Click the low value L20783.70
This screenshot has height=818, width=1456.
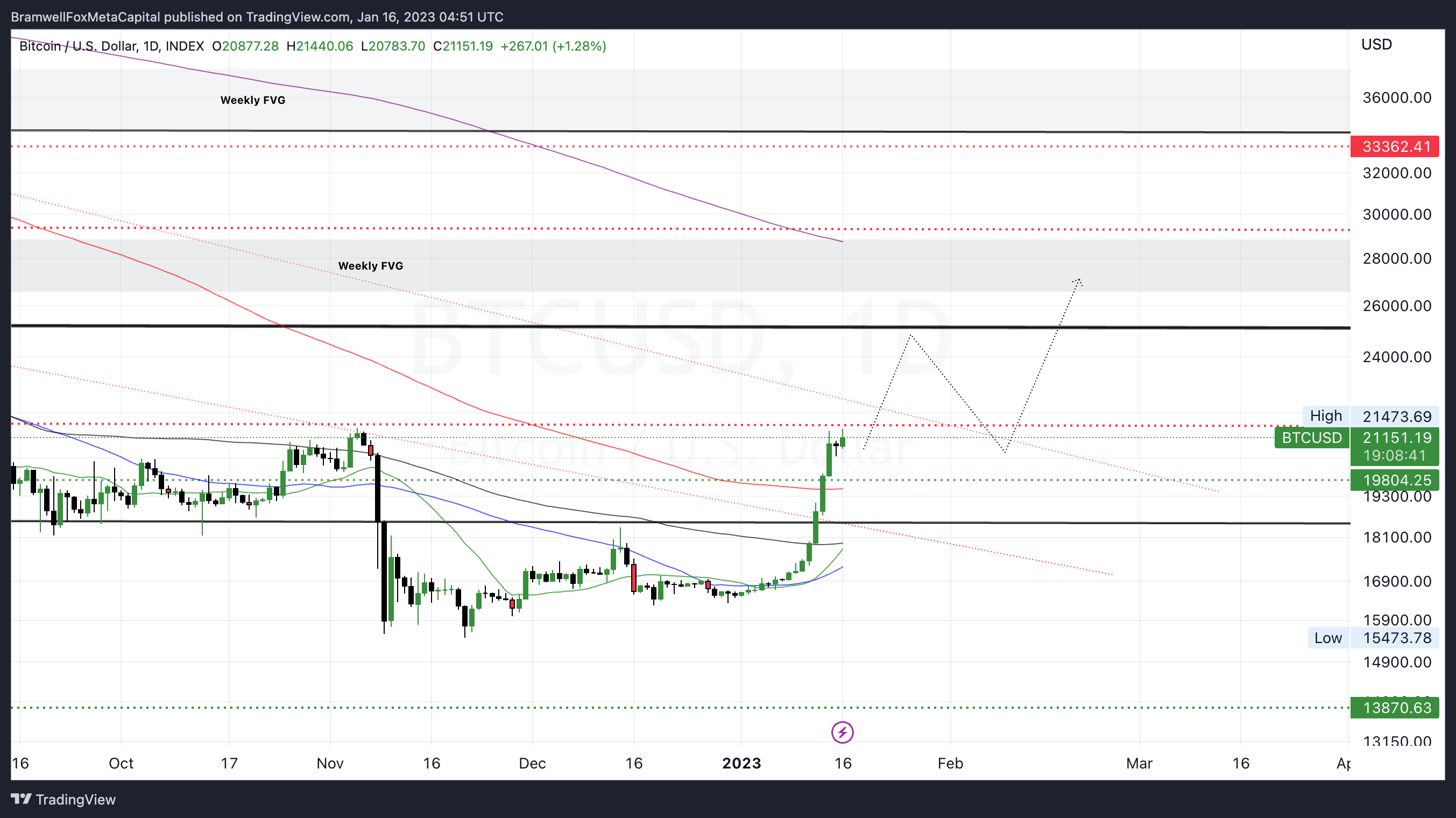(x=393, y=46)
